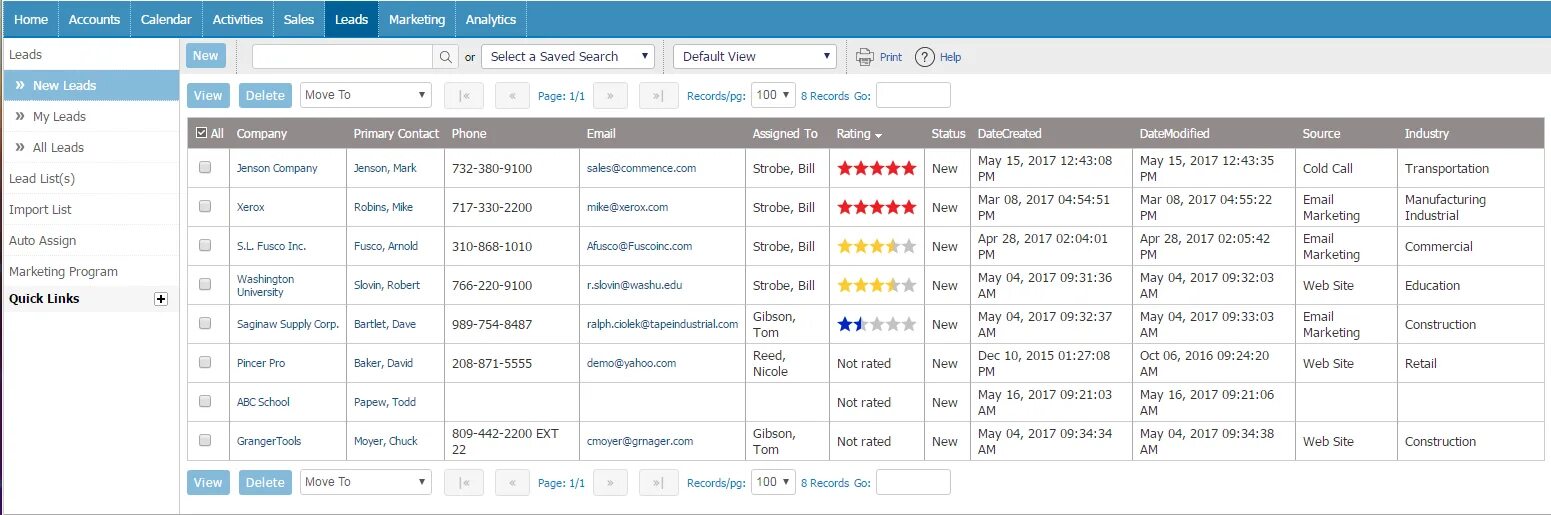The image size is (1551, 515).
Task: Check the Jenson Company row checkbox
Action: tap(205, 168)
